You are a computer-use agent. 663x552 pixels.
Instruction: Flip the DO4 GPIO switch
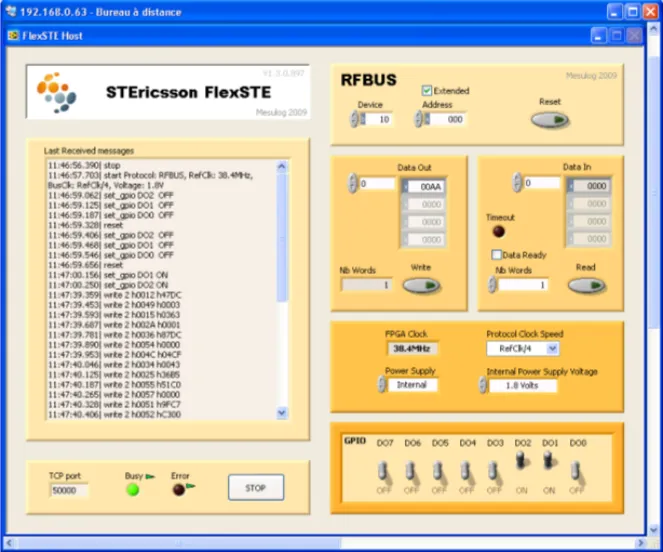[466, 471]
